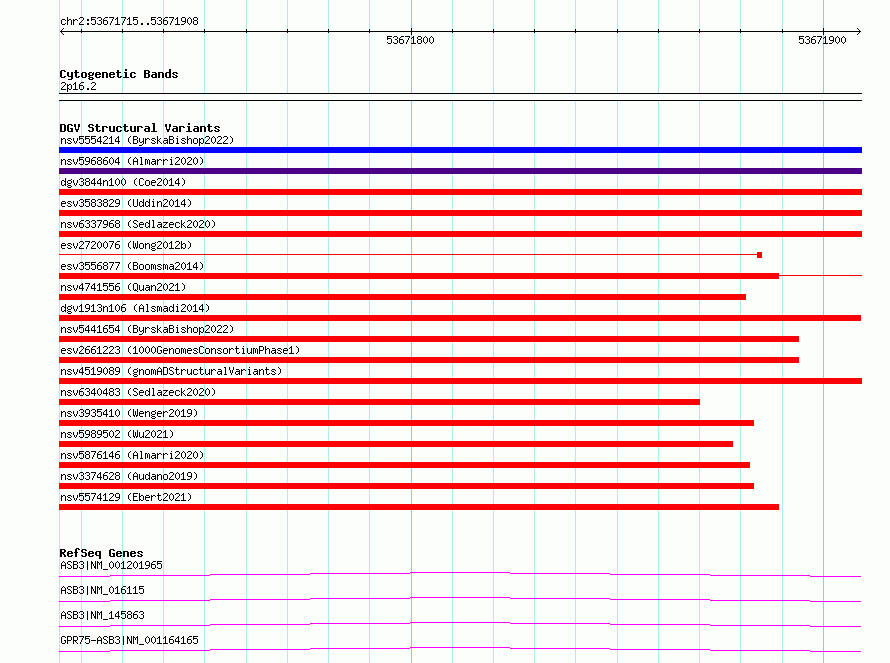Screen dimensions: 890x663
Task: Click the 53671800 ruler tick label
Action: [410, 40]
